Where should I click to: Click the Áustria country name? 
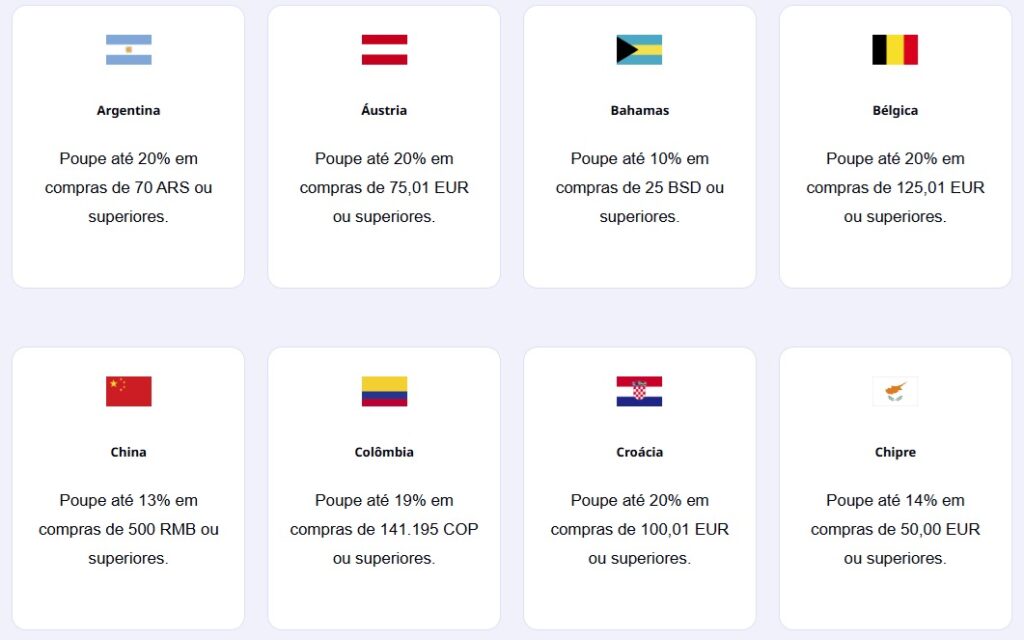point(384,111)
